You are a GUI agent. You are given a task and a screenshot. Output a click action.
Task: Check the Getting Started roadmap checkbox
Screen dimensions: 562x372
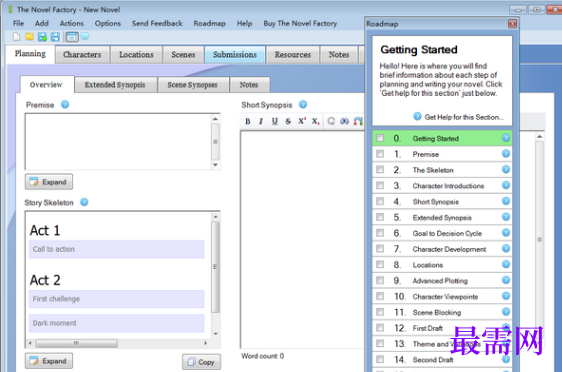tap(380, 138)
